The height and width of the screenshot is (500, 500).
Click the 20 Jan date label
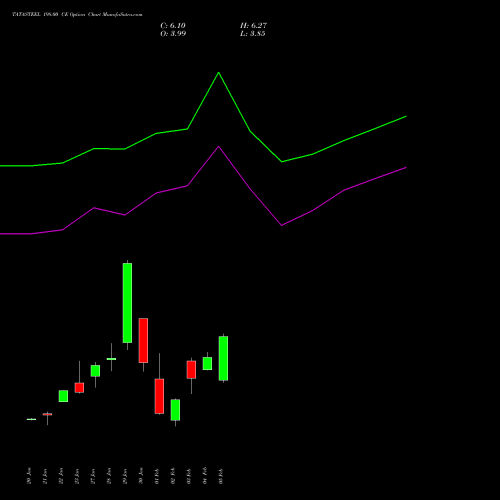(29, 476)
